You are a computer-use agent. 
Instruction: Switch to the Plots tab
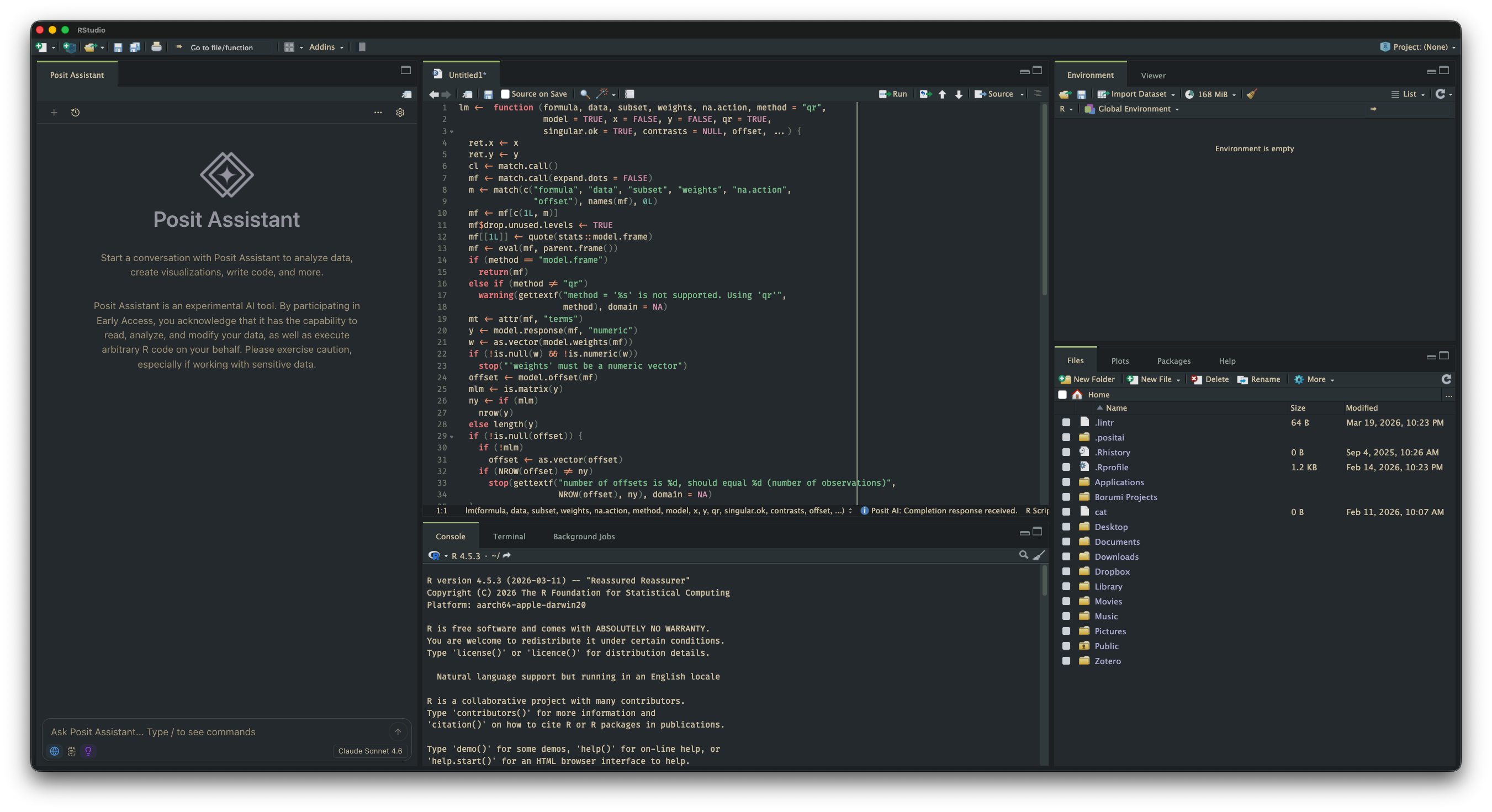pyautogui.click(x=1120, y=361)
